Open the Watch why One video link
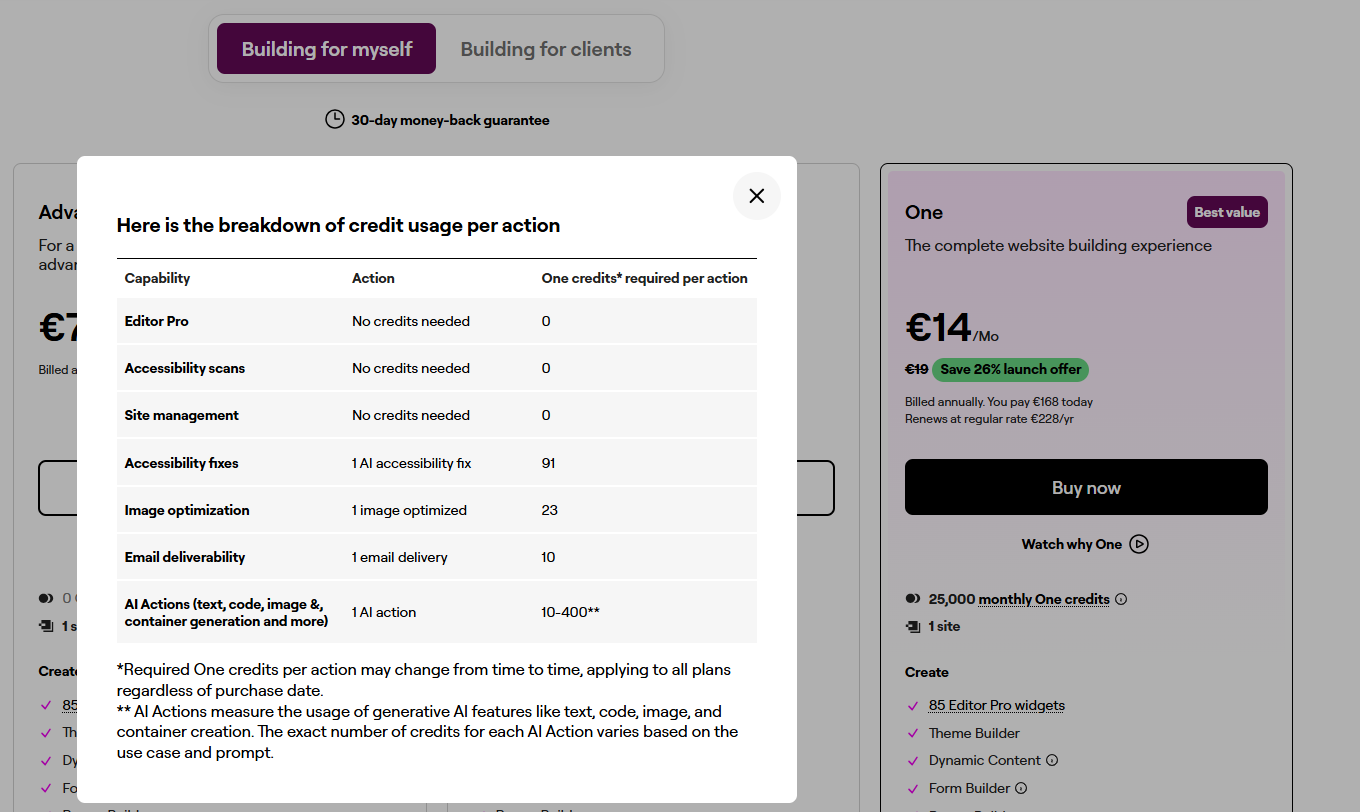Screen dimensions: 1360x812 click(1071, 544)
